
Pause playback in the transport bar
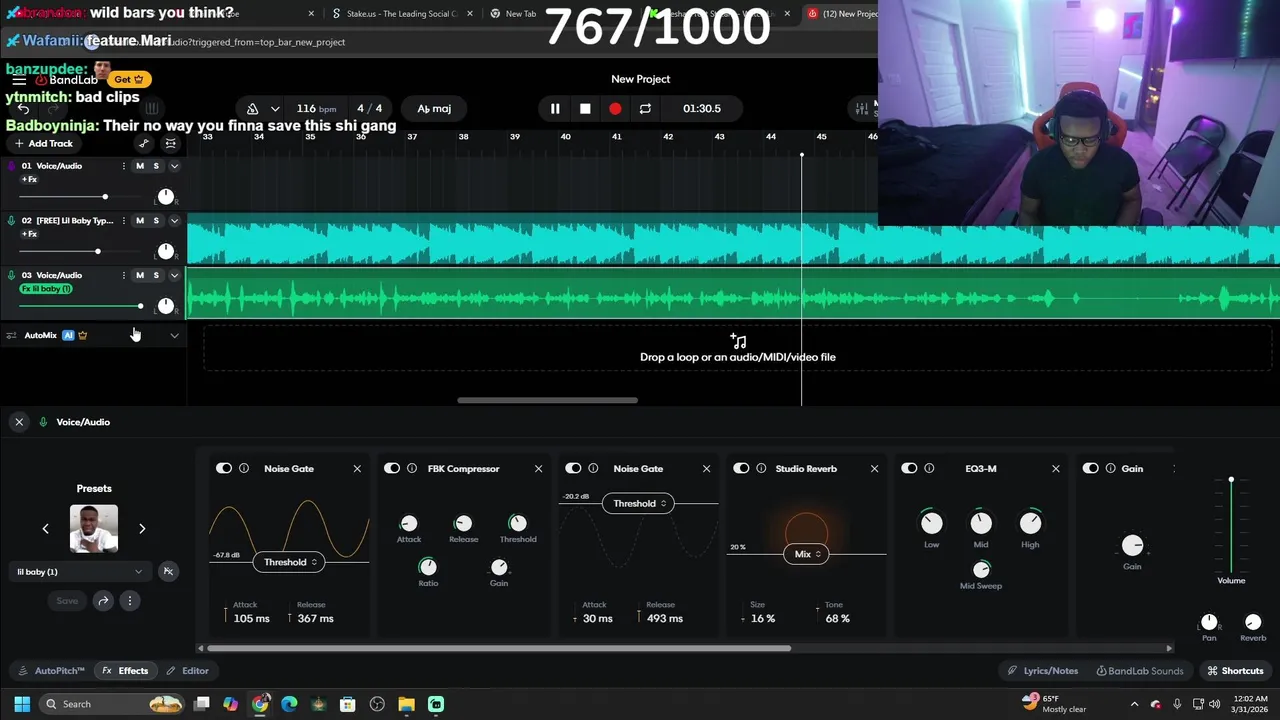555,108
